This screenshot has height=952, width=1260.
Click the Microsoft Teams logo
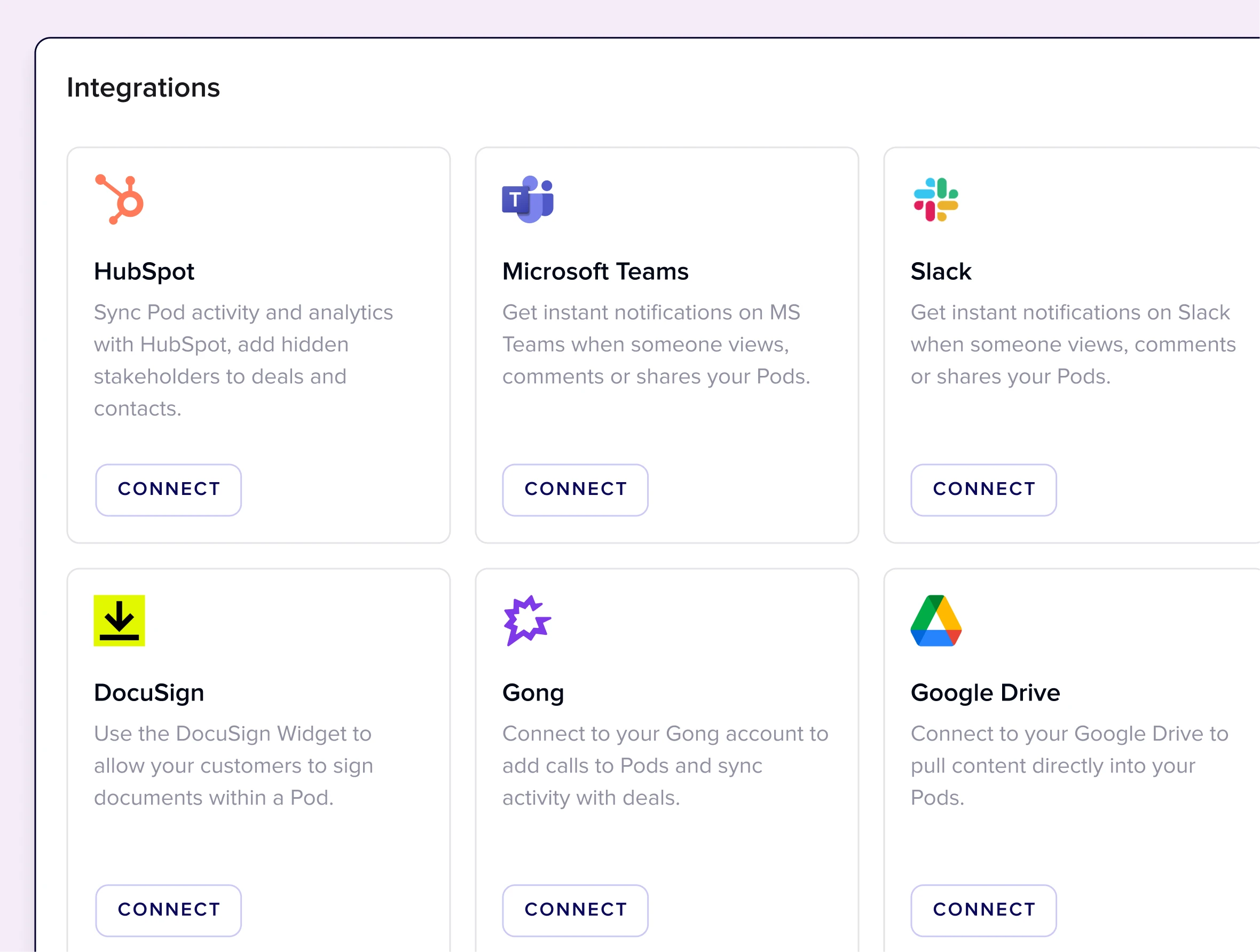[527, 198]
